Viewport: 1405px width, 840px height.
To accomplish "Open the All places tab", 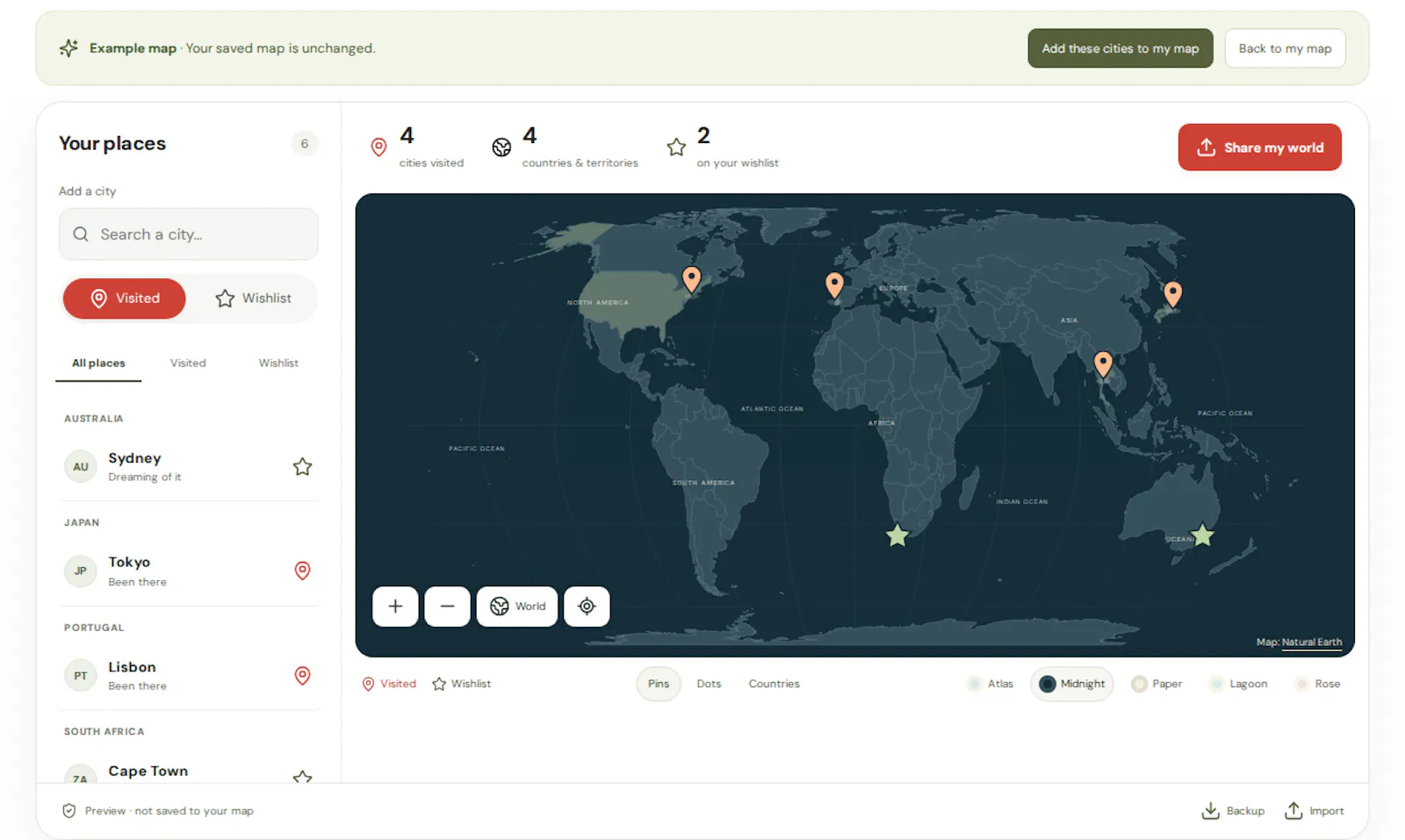I will pyautogui.click(x=98, y=363).
